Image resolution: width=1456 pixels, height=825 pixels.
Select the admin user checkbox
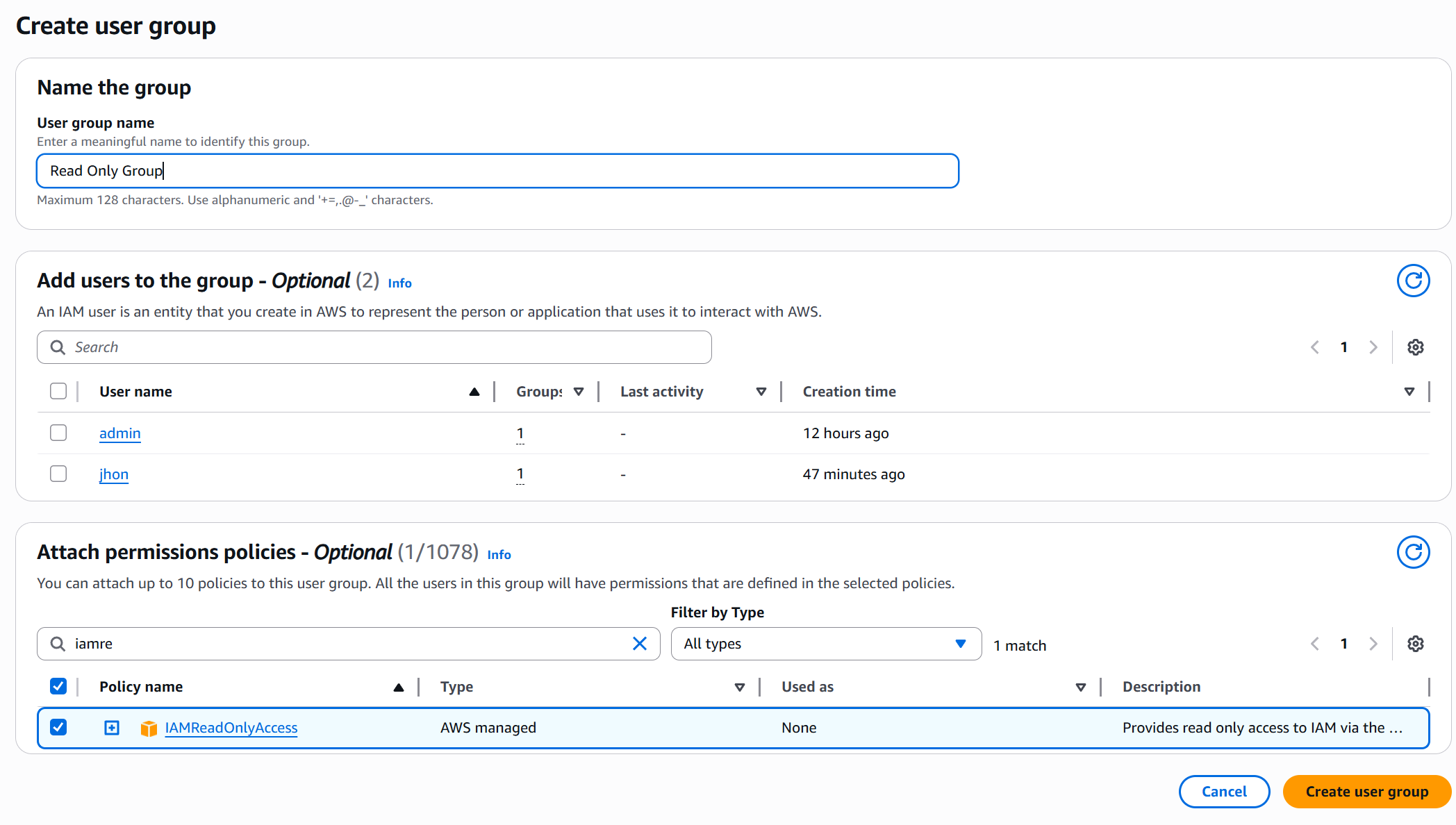click(x=58, y=433)
